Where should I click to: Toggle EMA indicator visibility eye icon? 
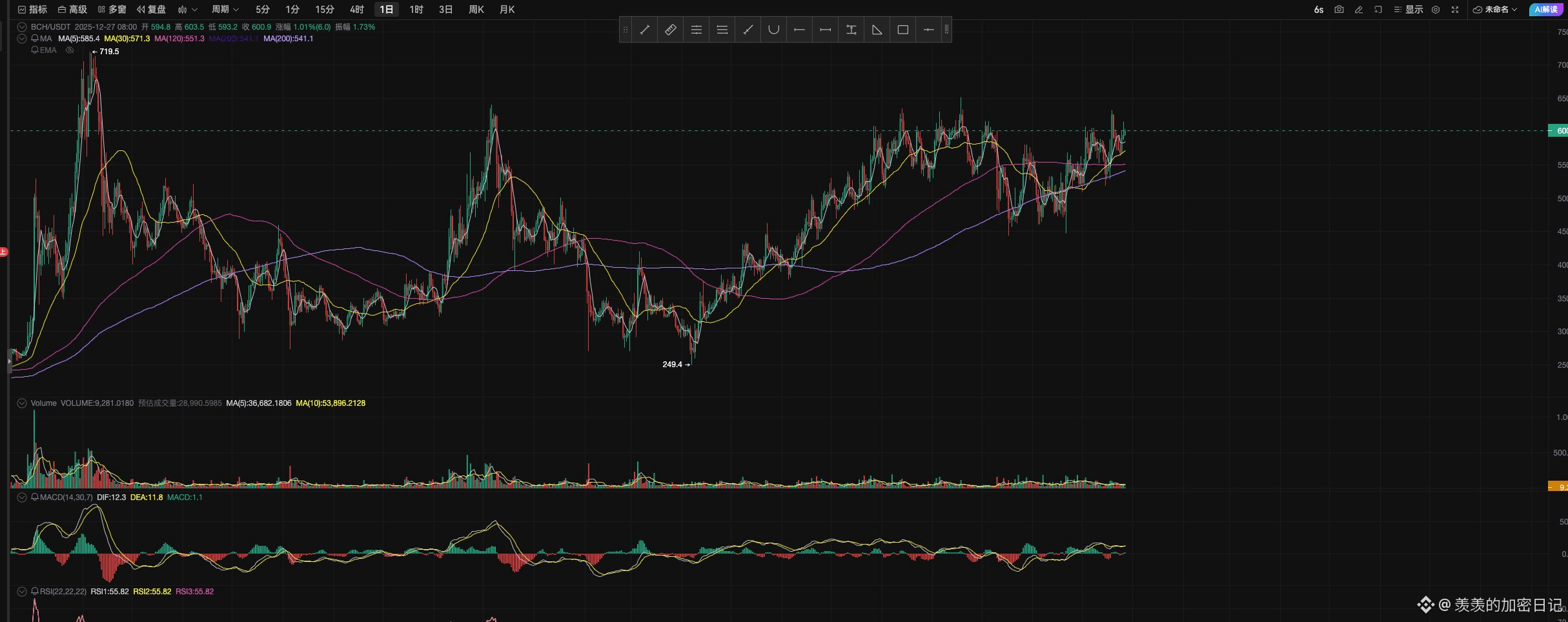tap(70, 50)
